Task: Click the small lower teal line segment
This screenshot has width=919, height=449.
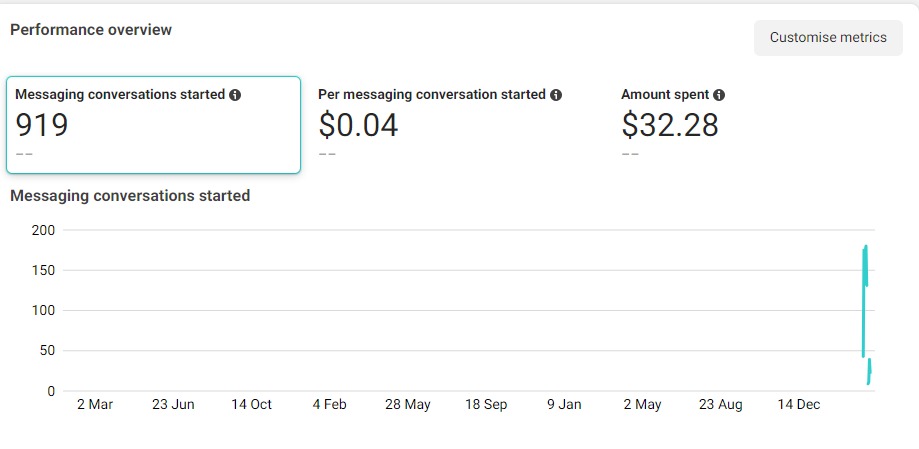Action: [x=869, y=372]
